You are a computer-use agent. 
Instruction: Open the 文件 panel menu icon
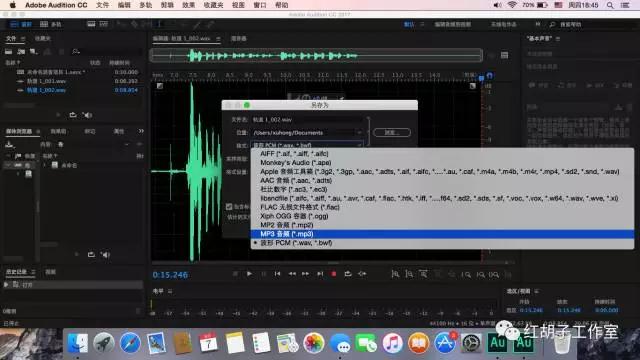pyautogui.click(x=23, y=38)
